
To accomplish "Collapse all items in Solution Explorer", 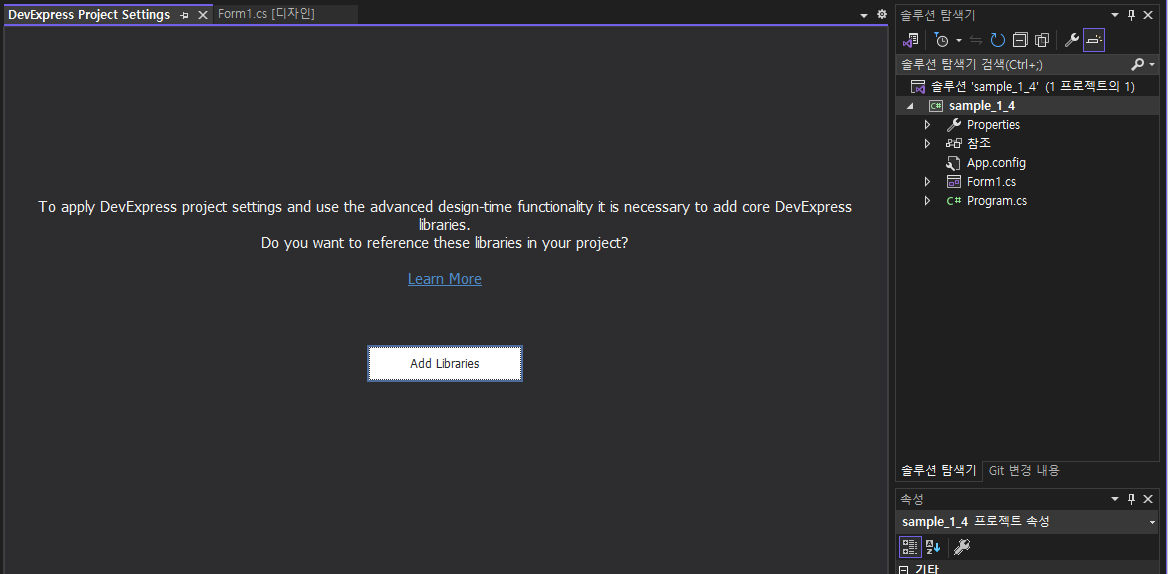I will pyautogui.click(x=1021, y=40).
